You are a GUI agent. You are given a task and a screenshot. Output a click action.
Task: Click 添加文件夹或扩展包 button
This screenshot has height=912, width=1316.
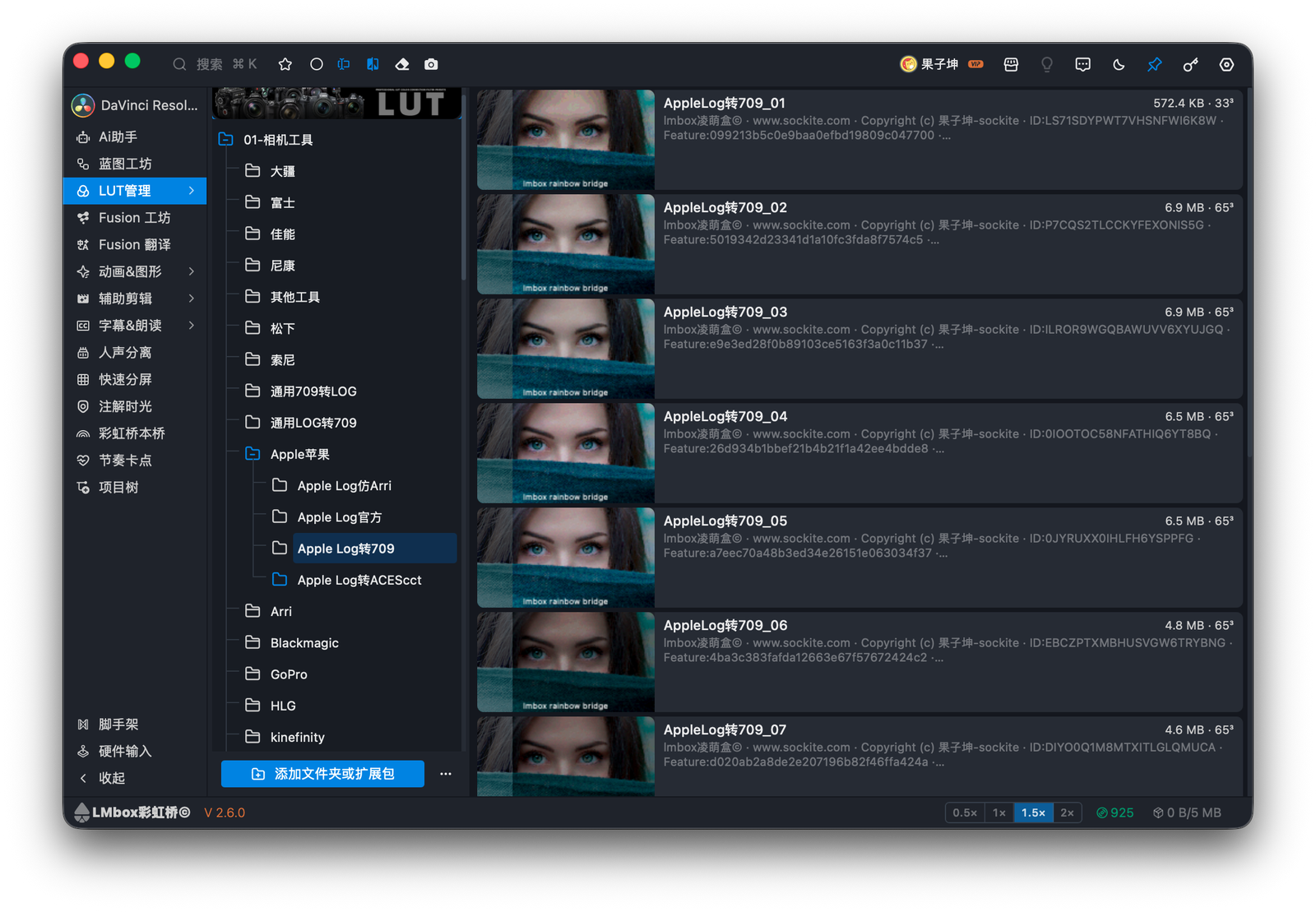tap(322, 774)
